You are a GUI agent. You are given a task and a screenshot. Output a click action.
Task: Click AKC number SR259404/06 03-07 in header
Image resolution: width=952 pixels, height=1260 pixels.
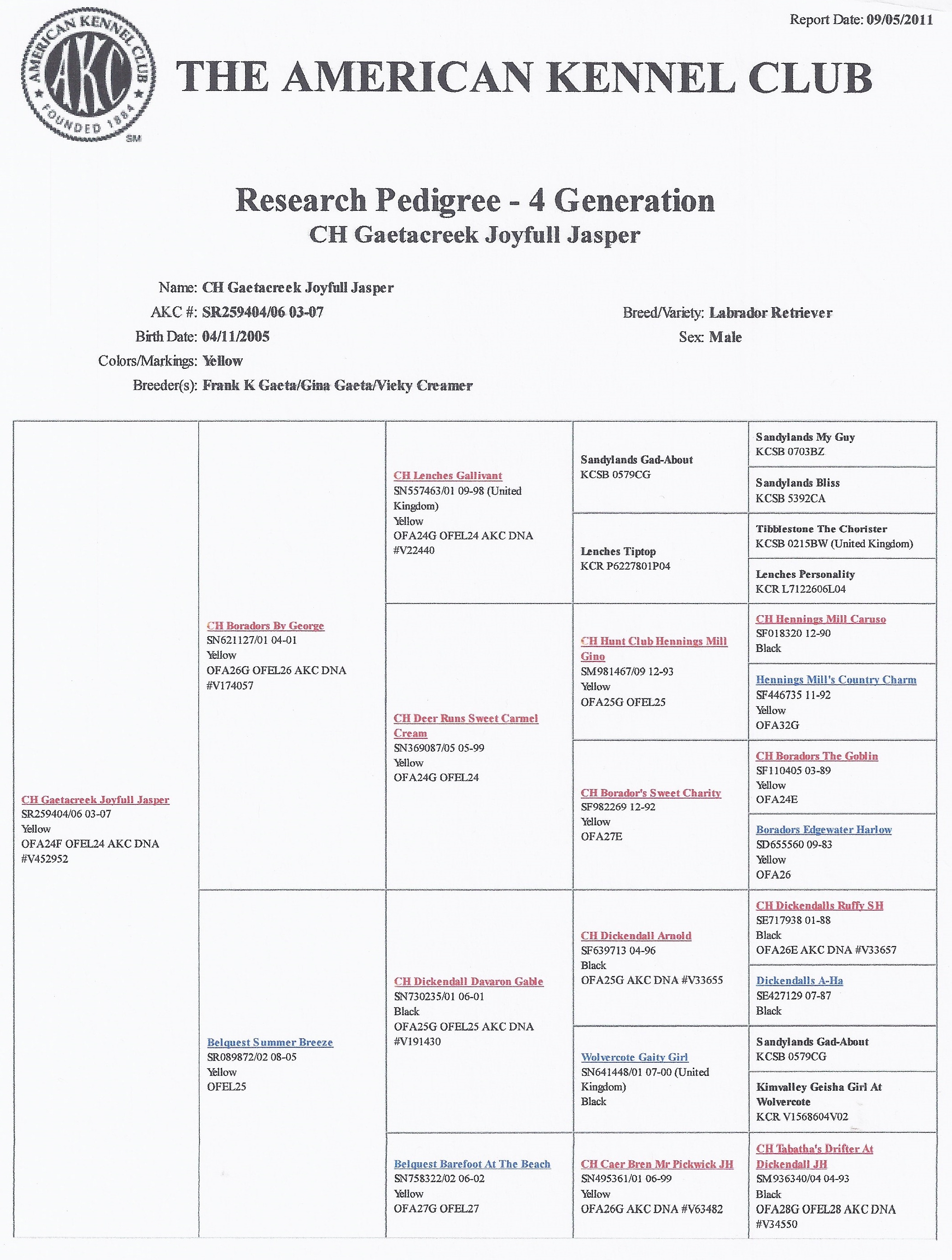pyautogui.click(x=262, y=312)
